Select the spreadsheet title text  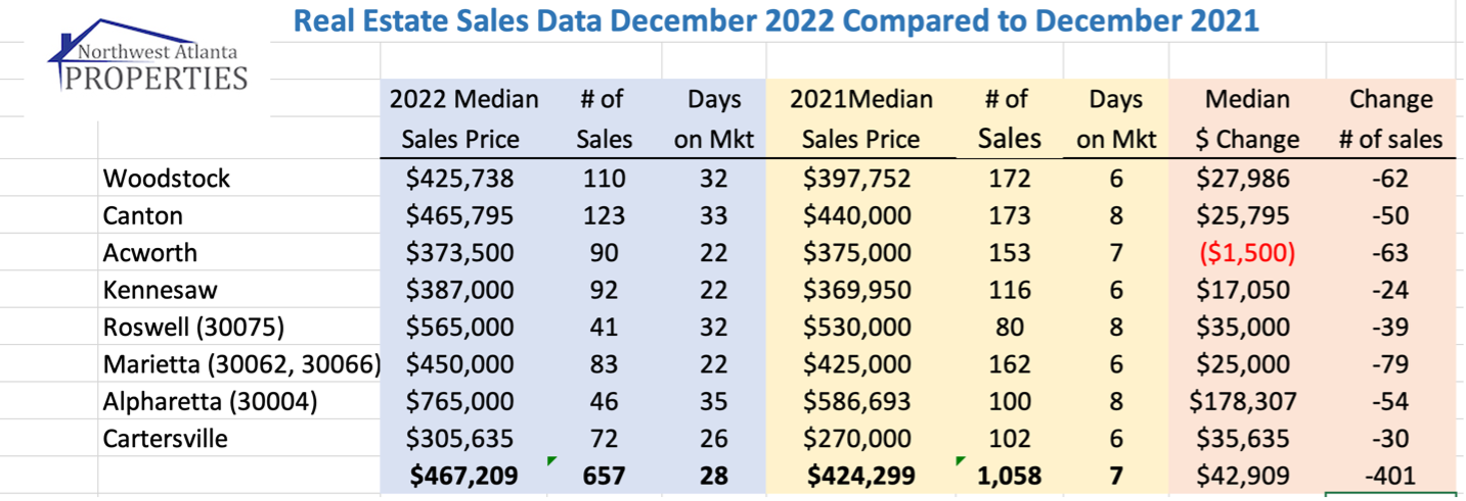(x=775, y=20)
